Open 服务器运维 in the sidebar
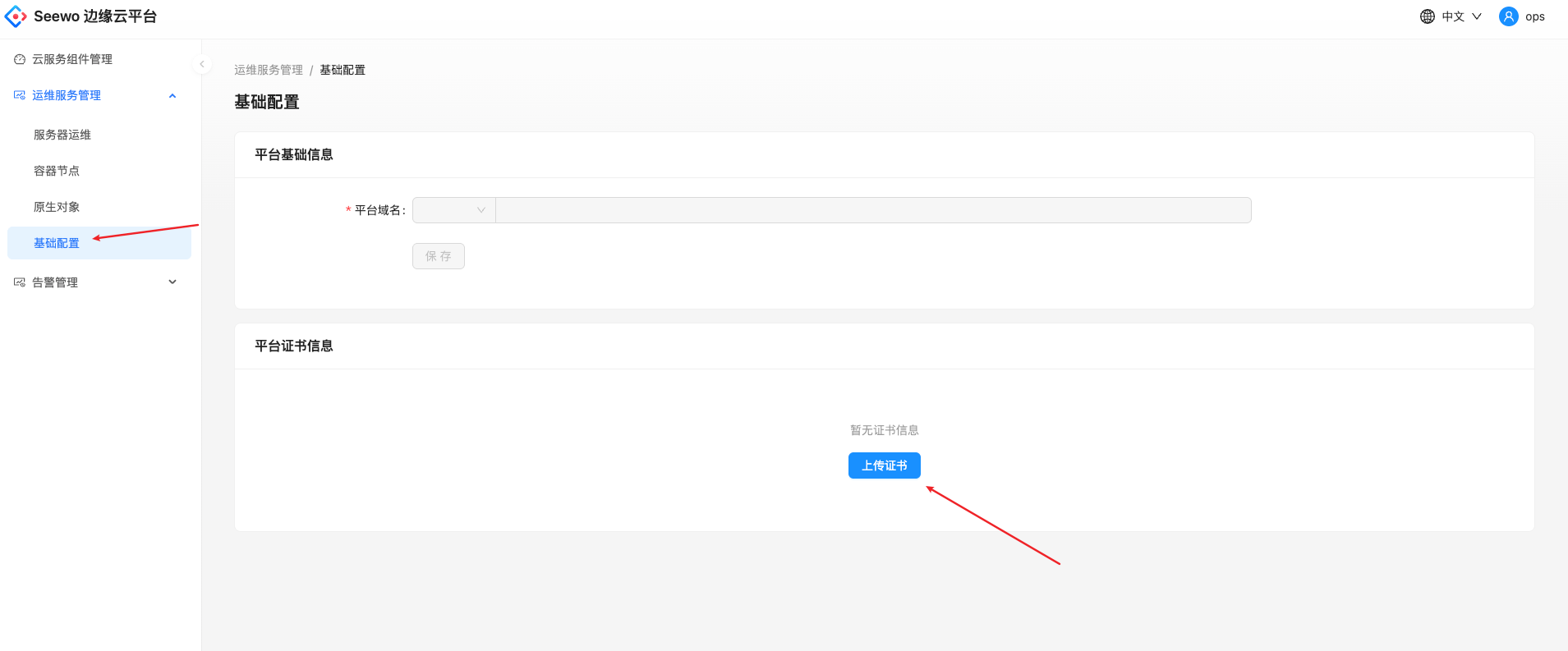1568x651 pixels. pos(62,135)
